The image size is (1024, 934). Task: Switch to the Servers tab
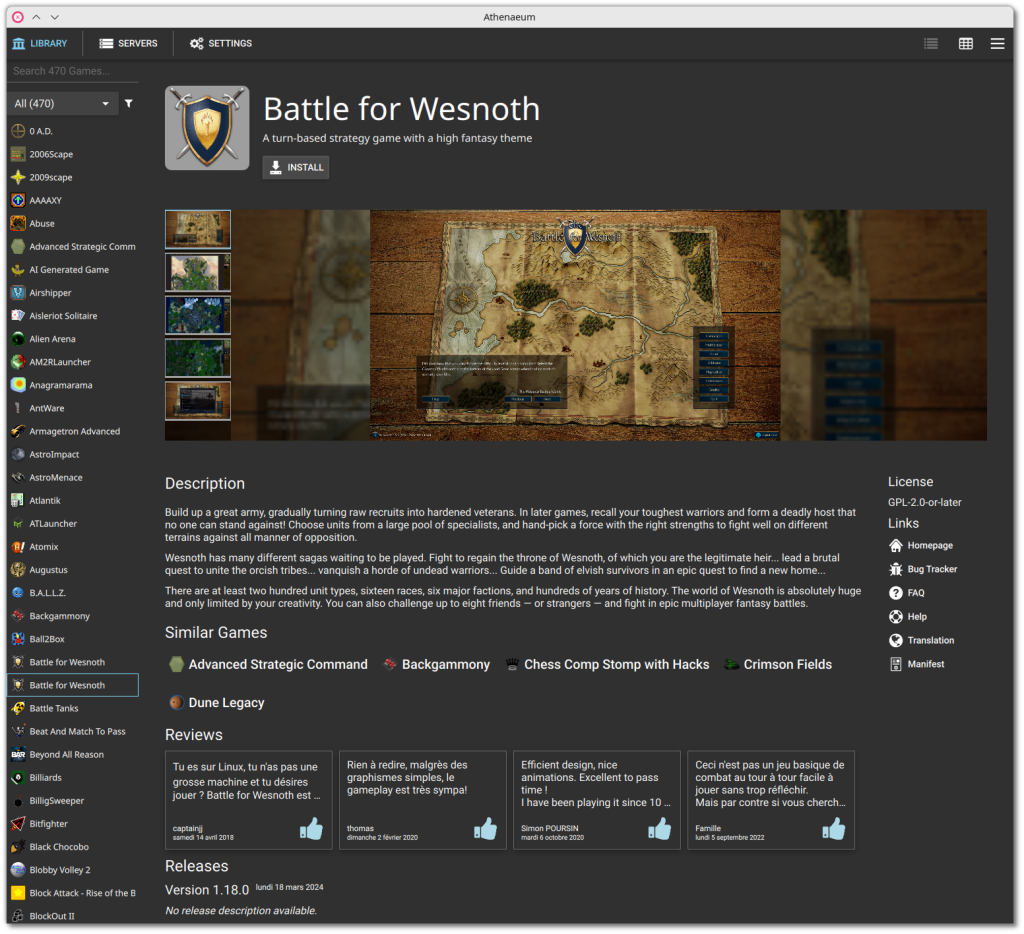(x=128, y=43)
